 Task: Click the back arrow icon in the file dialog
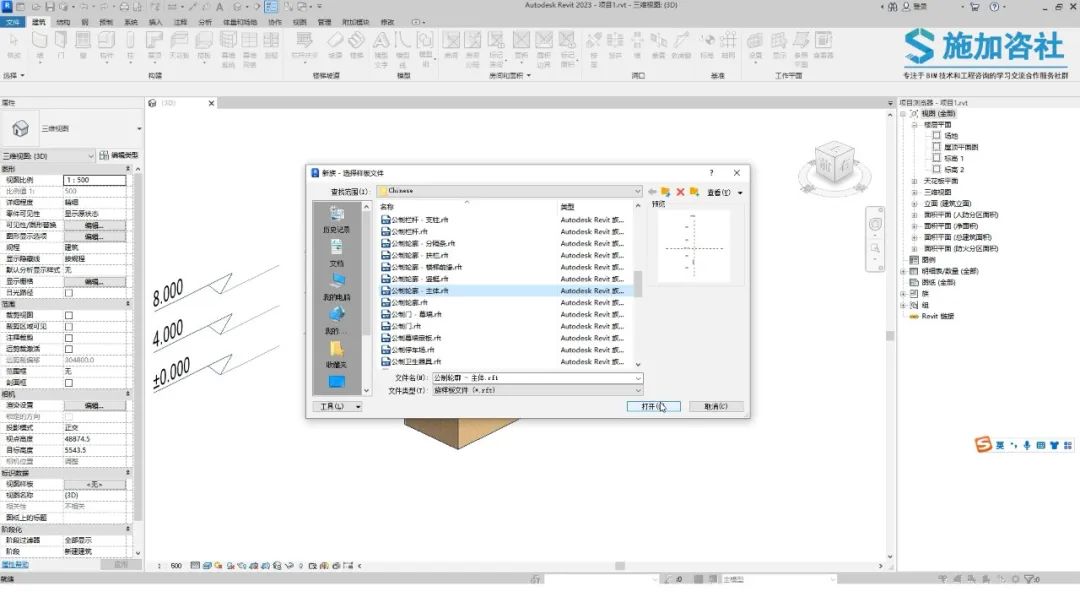pyautogui.click(x=652, y=192)
